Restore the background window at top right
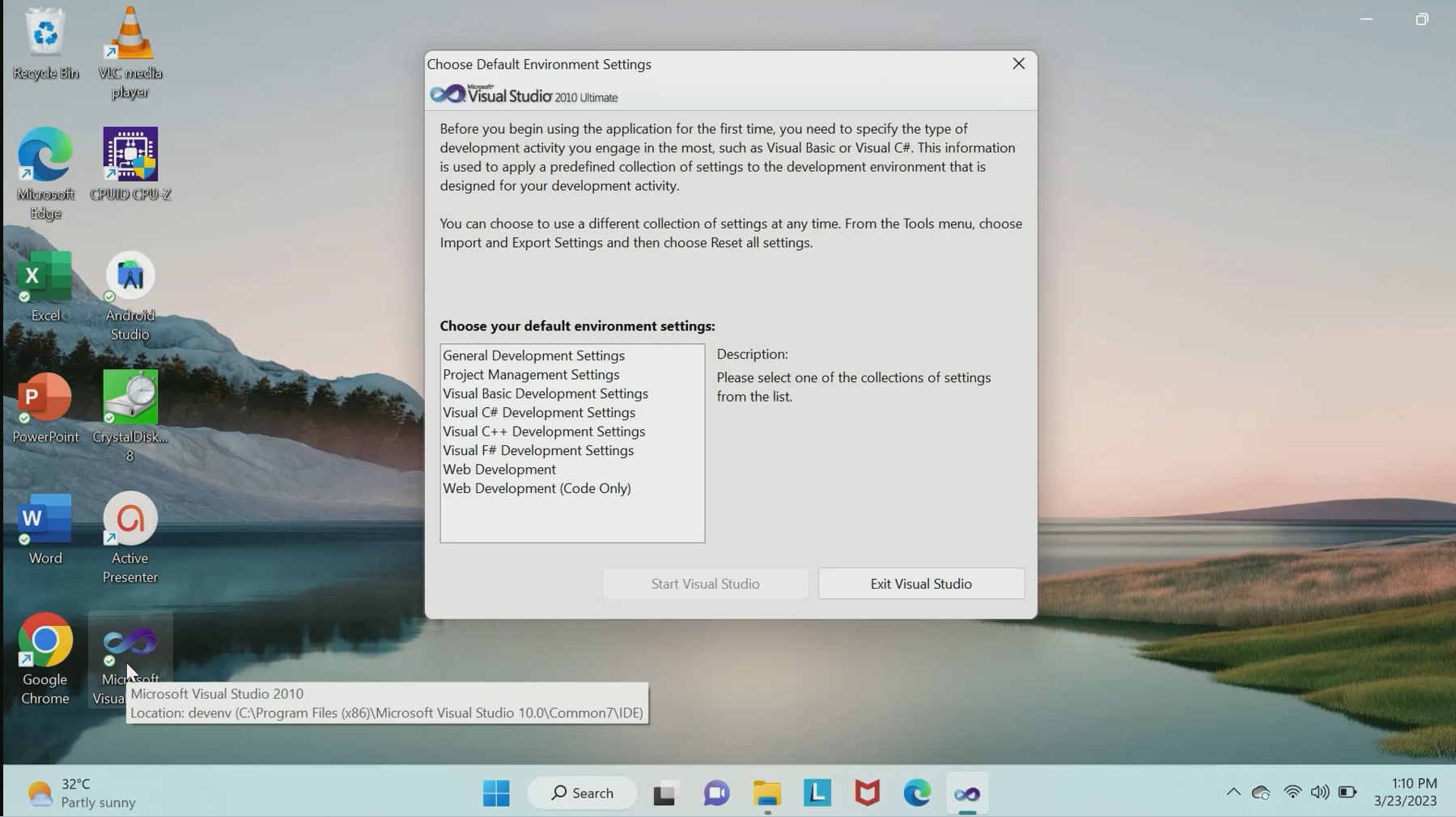The height and width of the screenshot is (817, 1456). click(1422, 19)
